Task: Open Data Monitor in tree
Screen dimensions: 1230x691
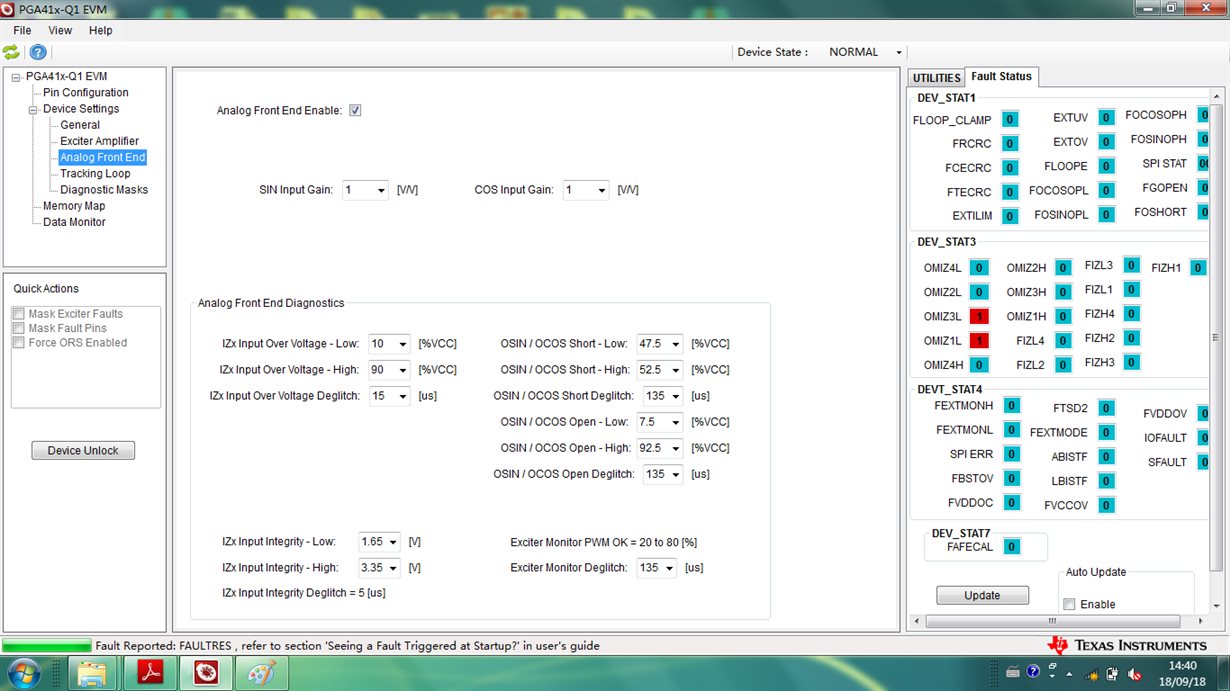Action: [74, 222]
